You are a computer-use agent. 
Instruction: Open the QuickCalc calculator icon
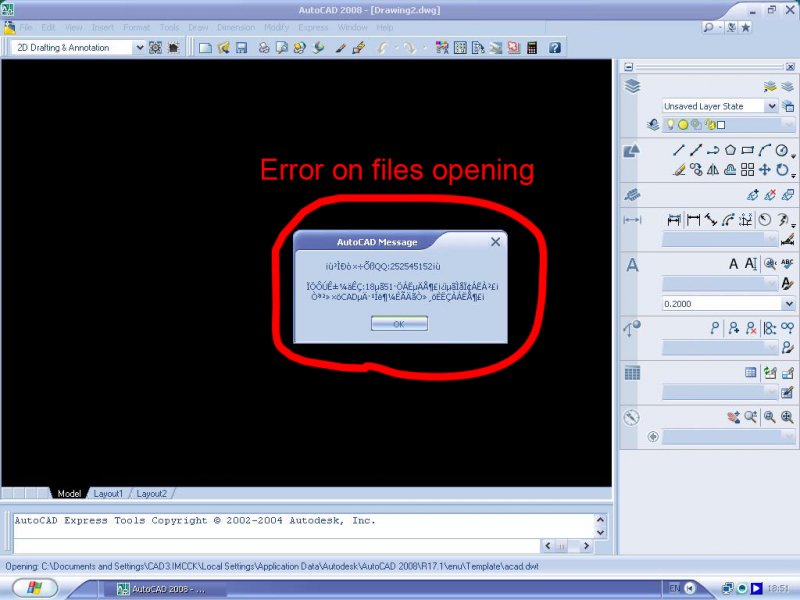click(x=532, y=48)
